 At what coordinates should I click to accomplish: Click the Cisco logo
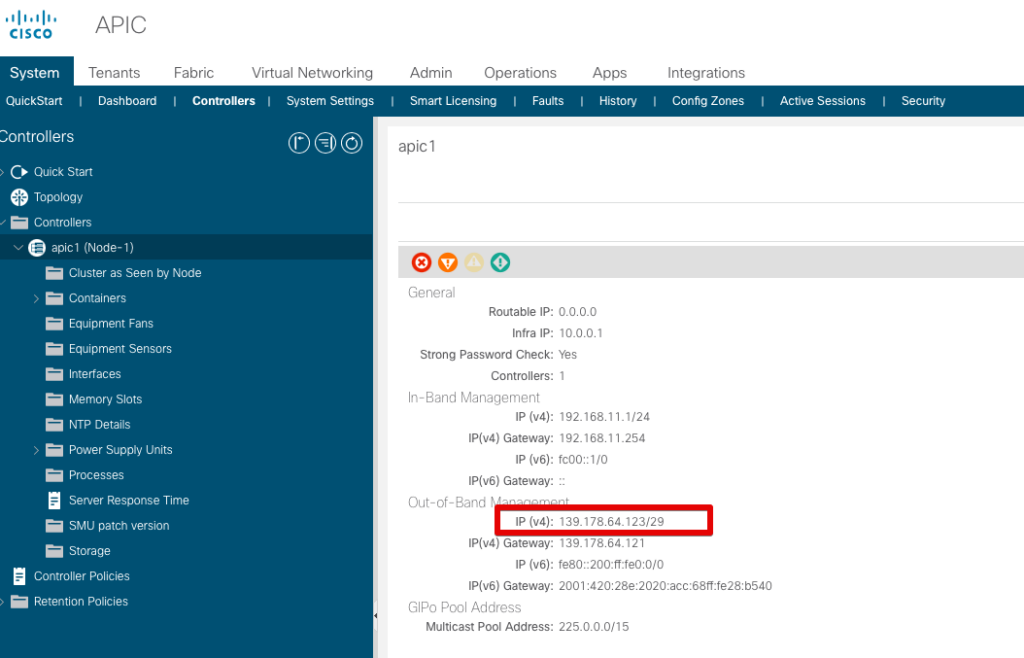[31, 25]
